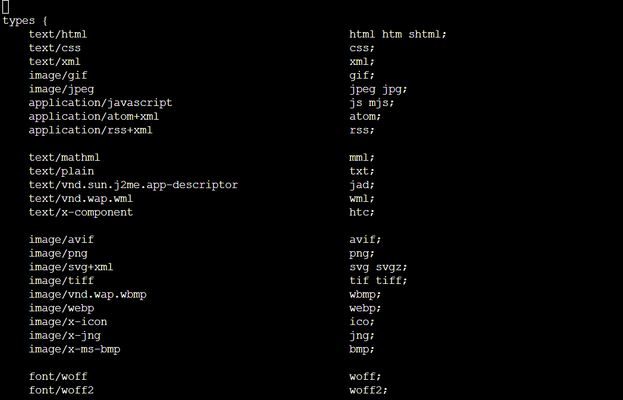The image size is (623, 400).
Task: Click on application/javascript entry
Action: coord(100,103)
